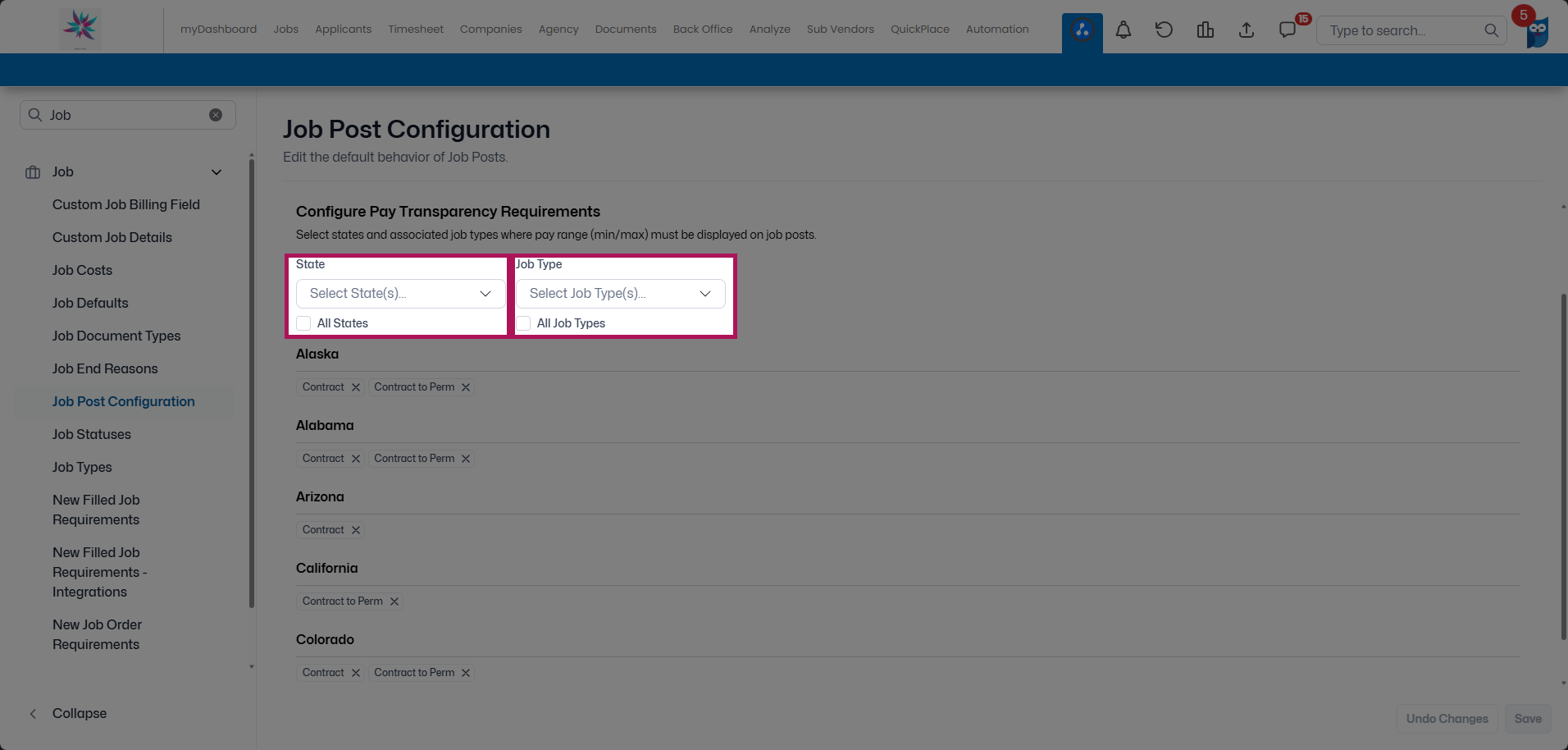Screen dimensions: 1568x750
Task: Select Job Post Configuration in sidebar
Action: pos(124,401)
